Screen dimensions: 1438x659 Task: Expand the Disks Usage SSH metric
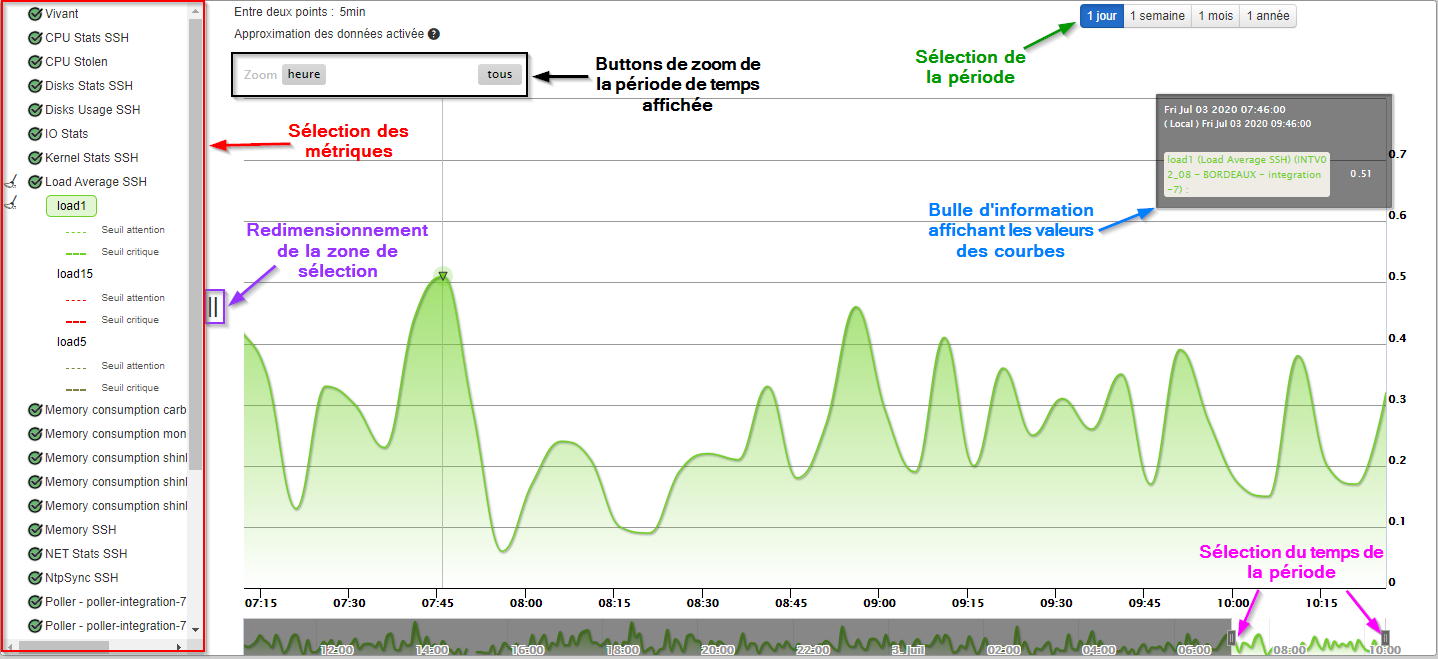coord(92,110)
